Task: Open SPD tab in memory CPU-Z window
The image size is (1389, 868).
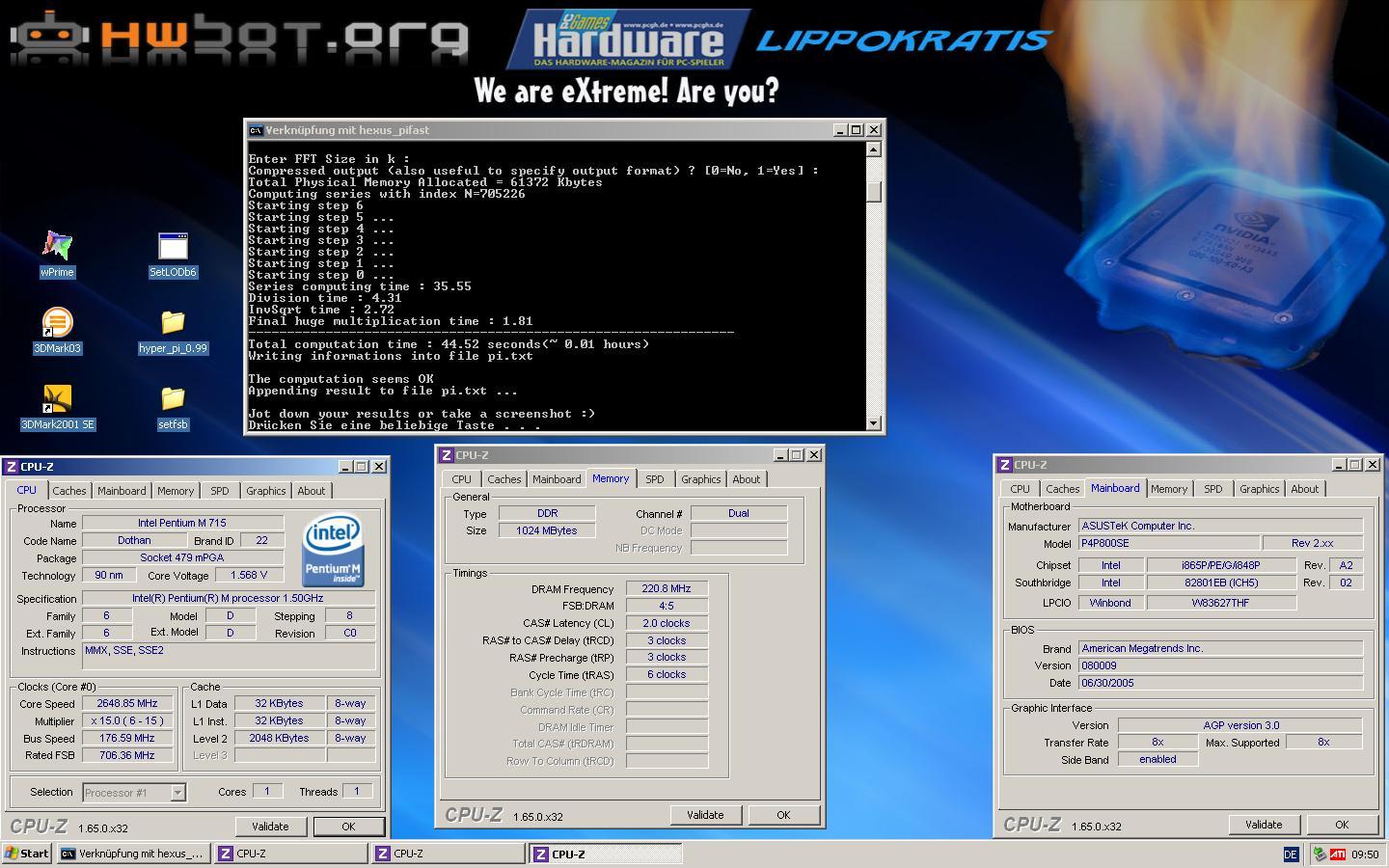Action: (x=655, y=479)
